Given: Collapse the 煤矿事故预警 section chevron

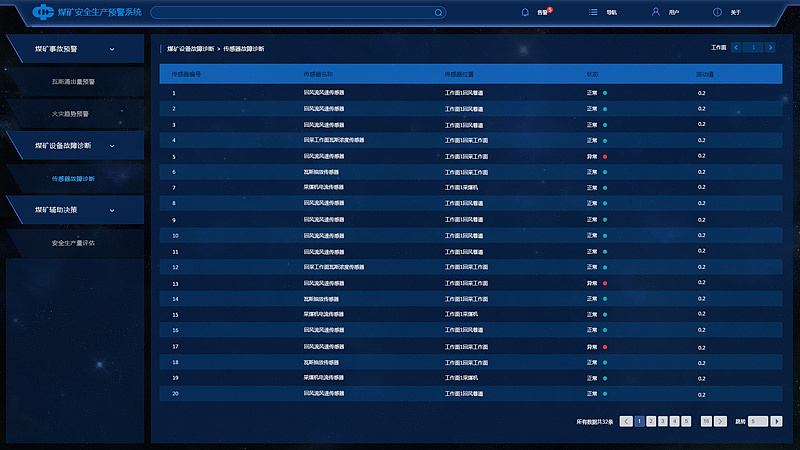Looking at the screenshot, I should [112, 49].
